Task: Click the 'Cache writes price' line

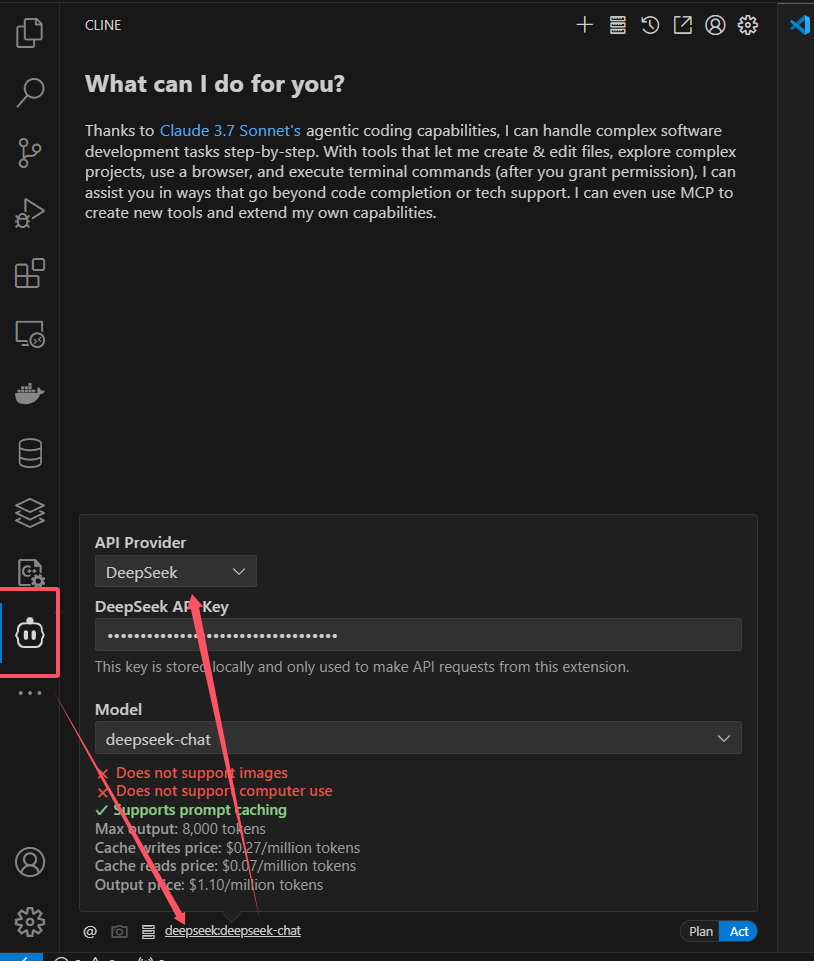Action: (227, 848)
